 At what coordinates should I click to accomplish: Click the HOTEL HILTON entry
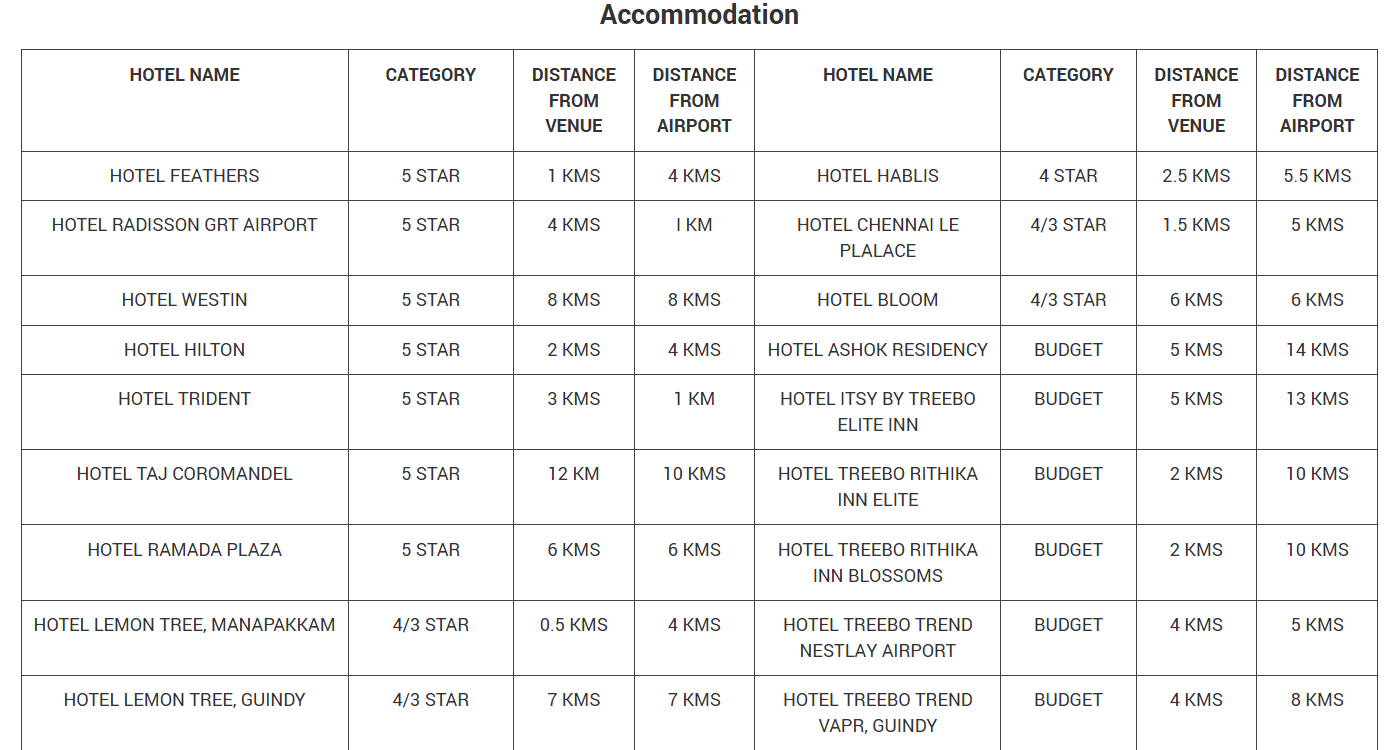point(185,350)
